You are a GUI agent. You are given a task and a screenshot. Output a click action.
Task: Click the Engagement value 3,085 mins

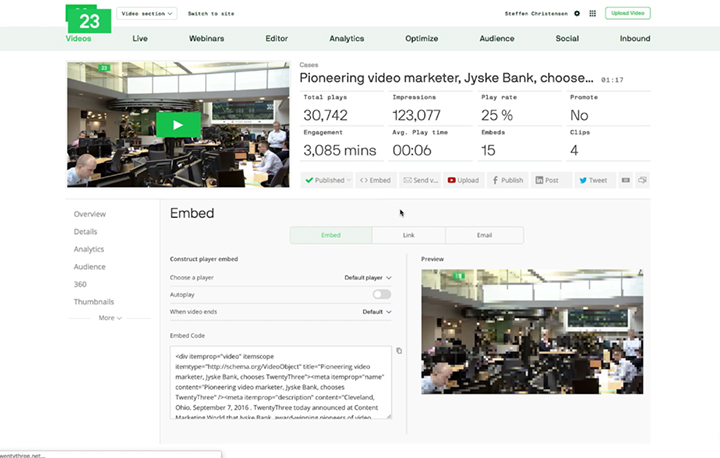point(339,150)
